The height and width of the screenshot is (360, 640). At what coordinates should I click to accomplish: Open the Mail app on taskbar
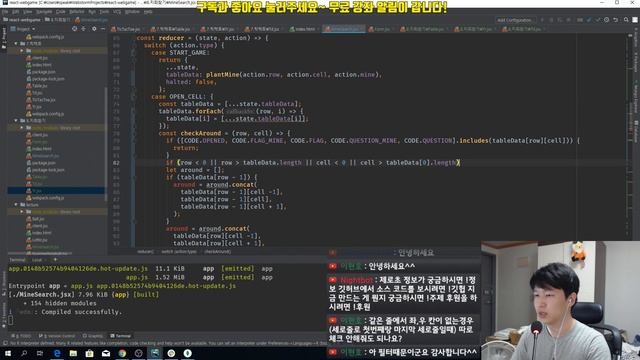point(106,353)
